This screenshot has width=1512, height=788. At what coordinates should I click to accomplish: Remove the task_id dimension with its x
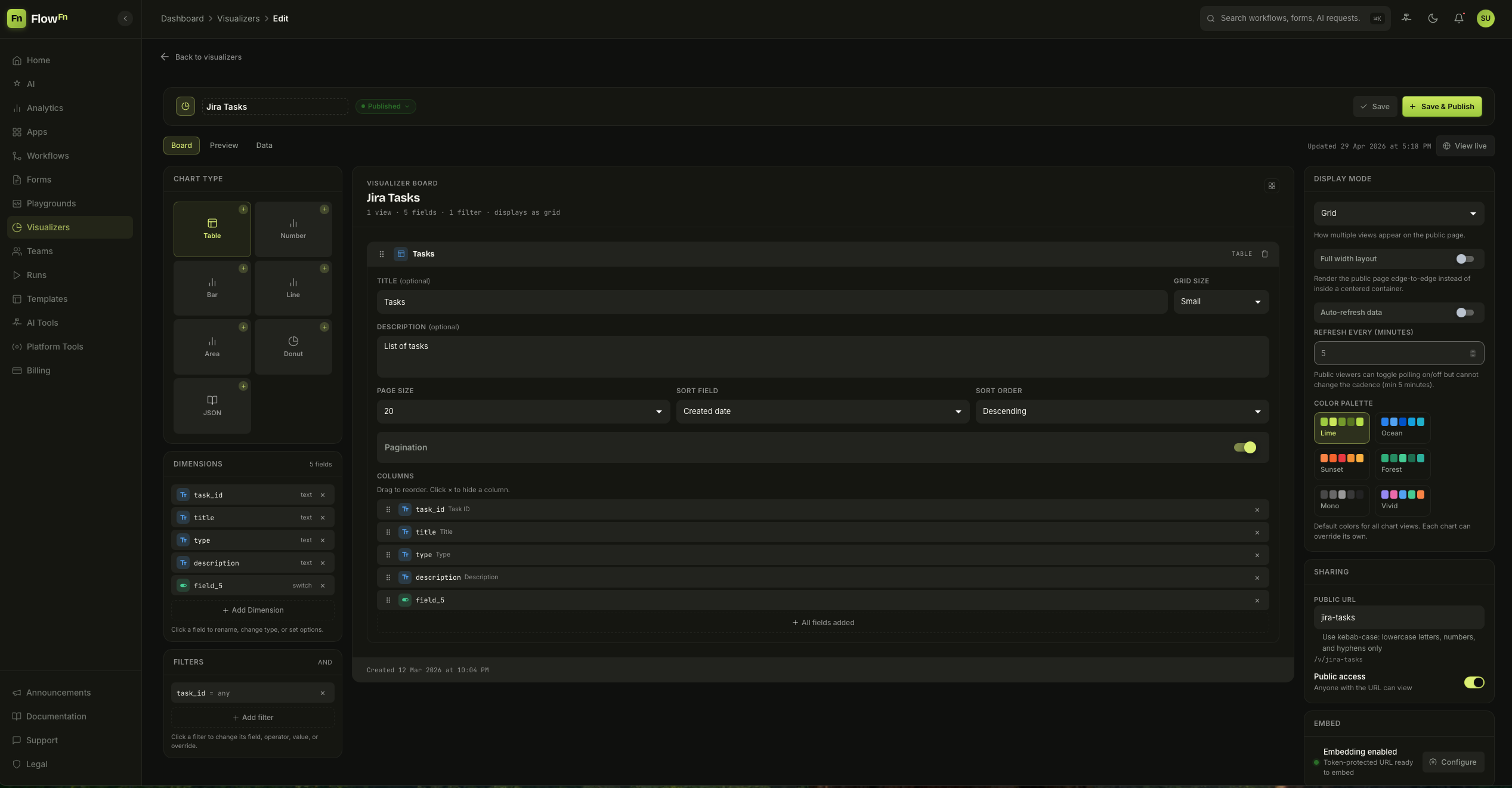click(x=323, y=495)
